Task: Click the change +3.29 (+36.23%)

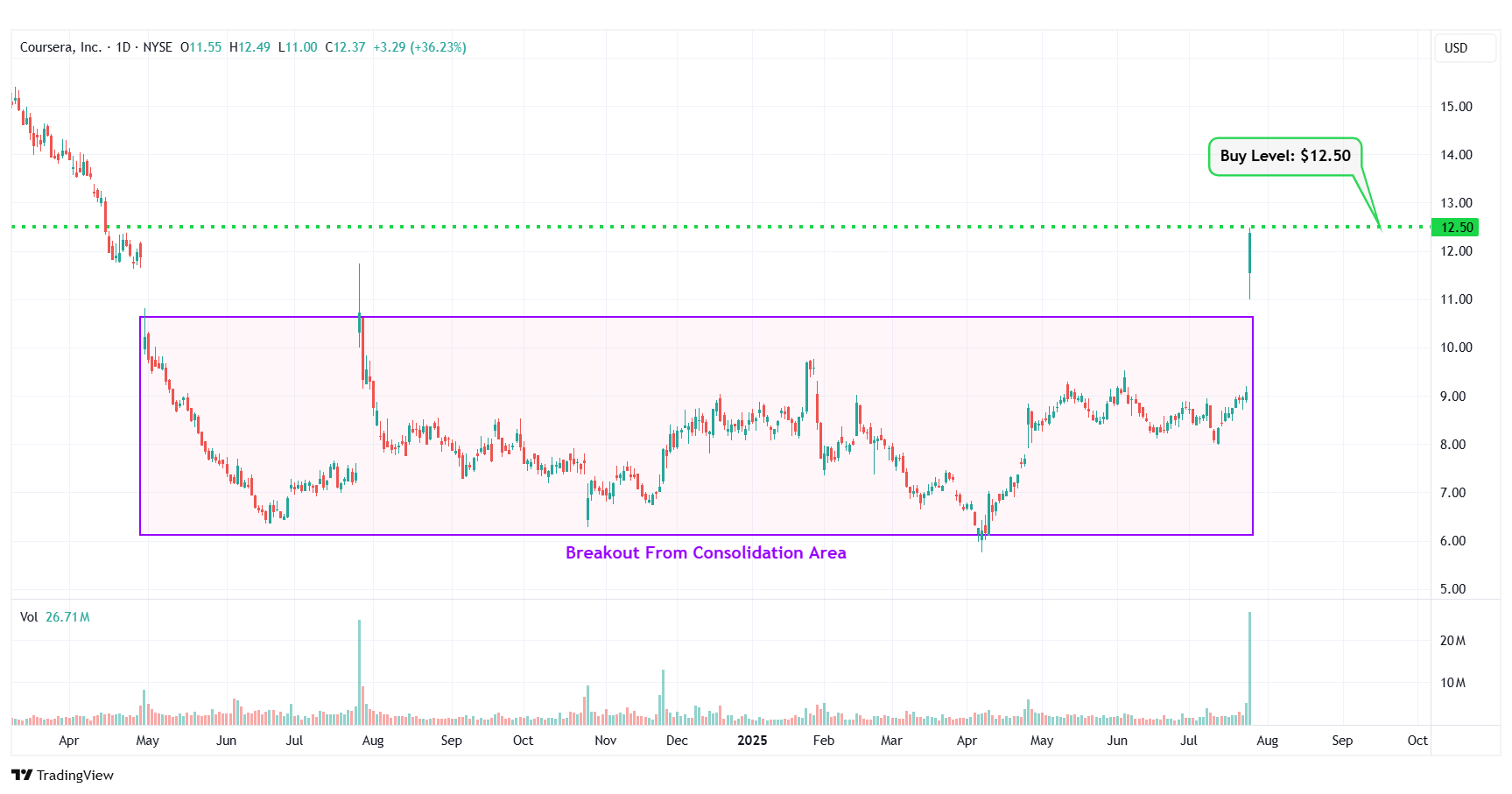Action: click(419, 47)
